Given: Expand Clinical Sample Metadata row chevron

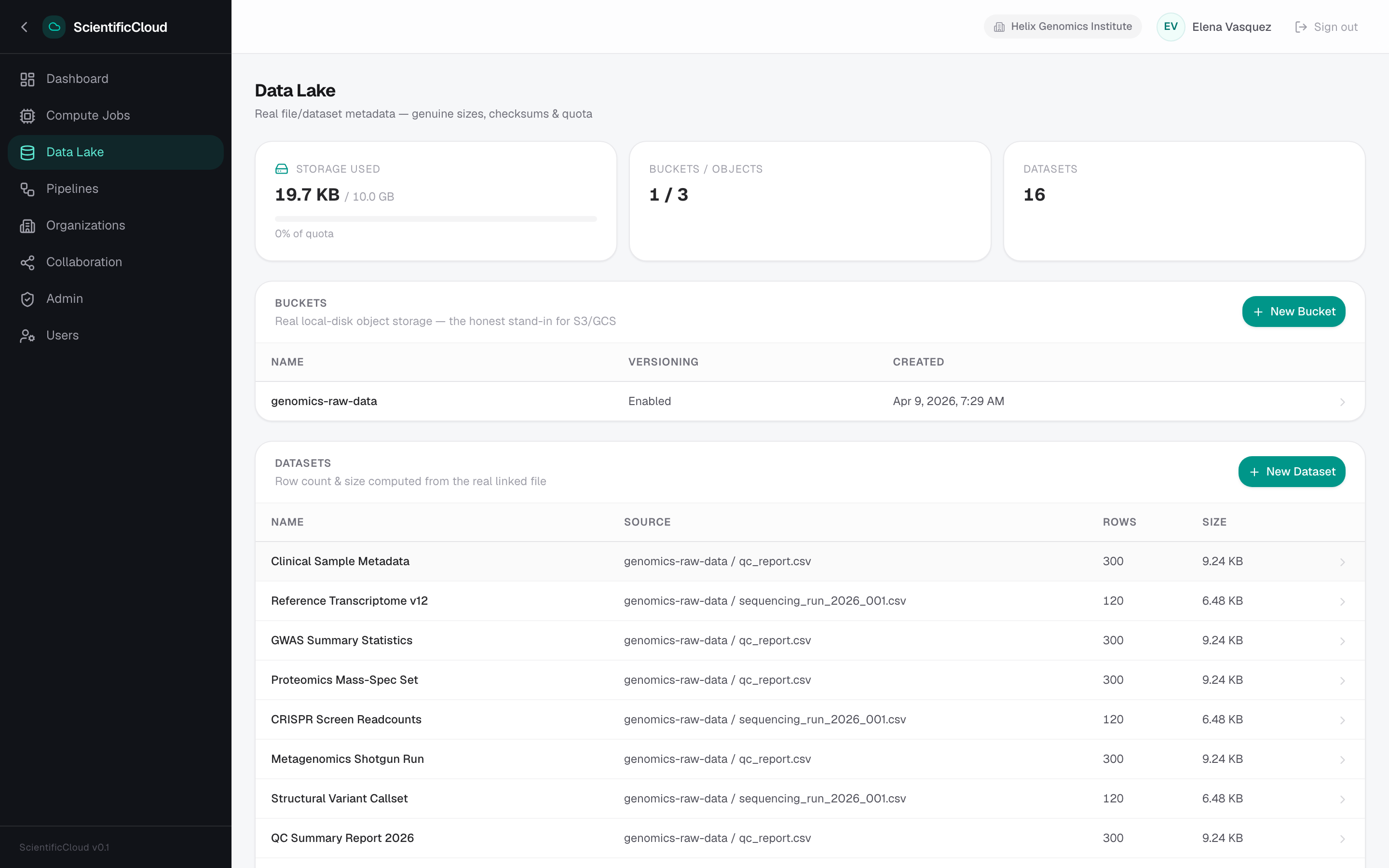Looking at the screenshot, I should tap(1342, 562).
